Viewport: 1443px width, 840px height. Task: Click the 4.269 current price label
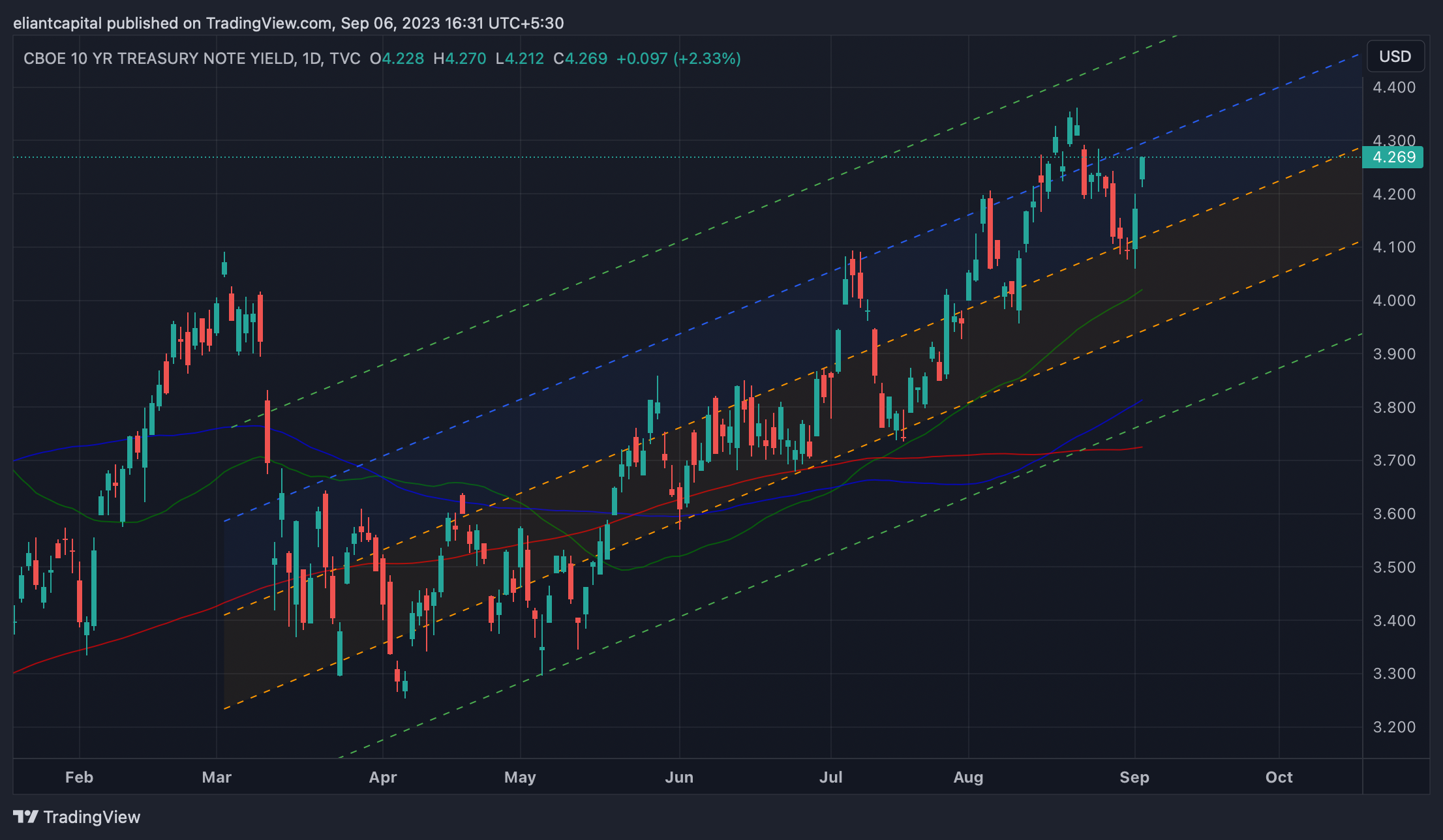1393,157
